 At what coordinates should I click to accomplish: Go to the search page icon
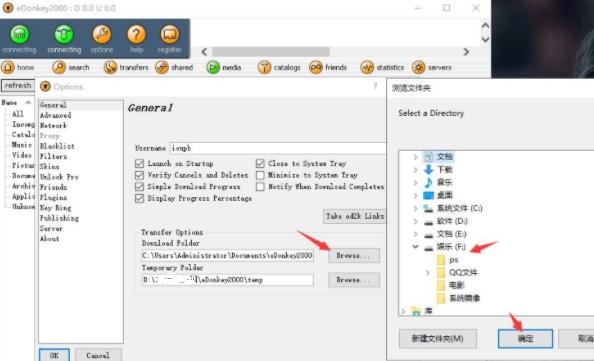[59, 67]
